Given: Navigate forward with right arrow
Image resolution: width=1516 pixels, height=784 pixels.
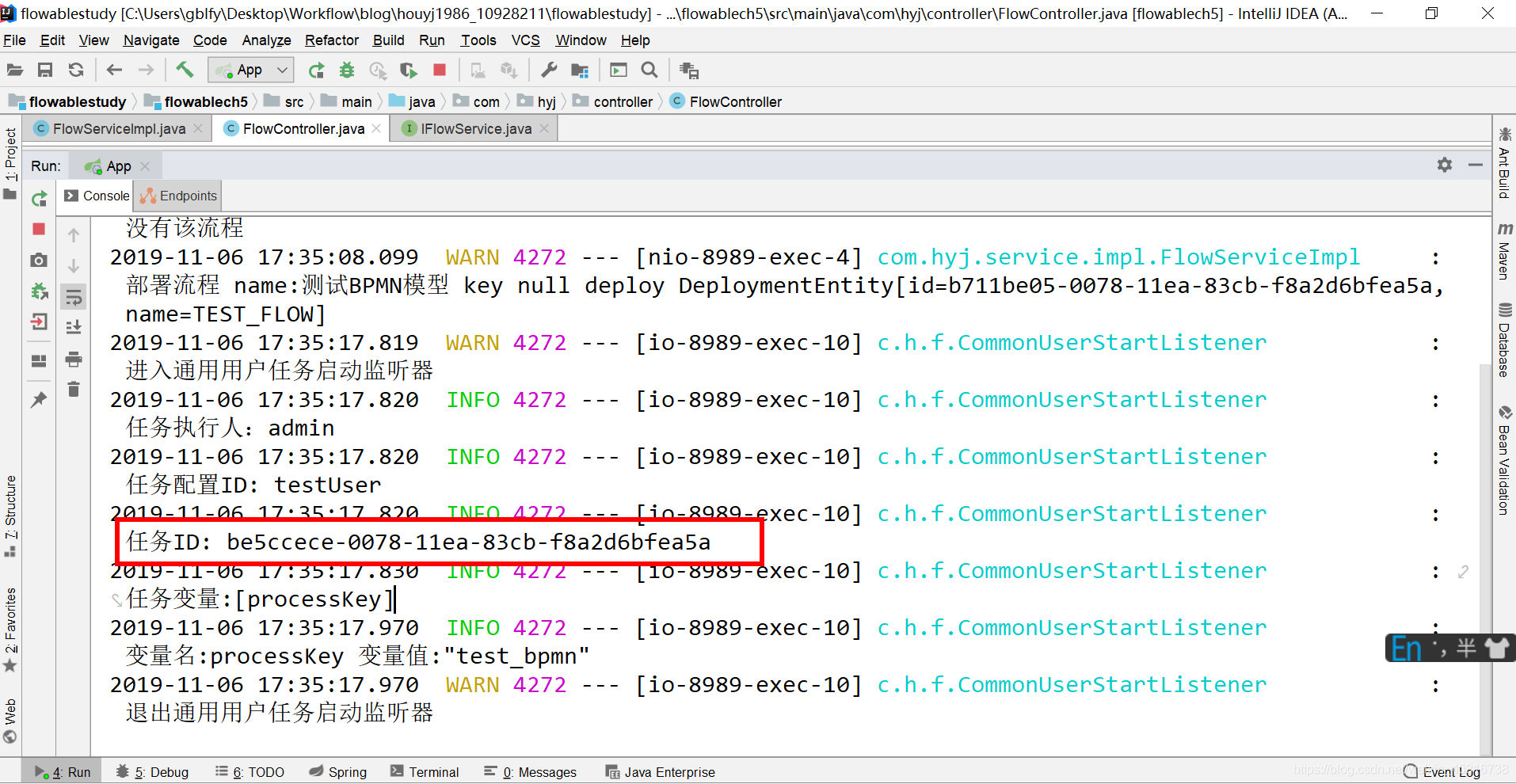Looking at the screenshot, I should click(146, 70).
